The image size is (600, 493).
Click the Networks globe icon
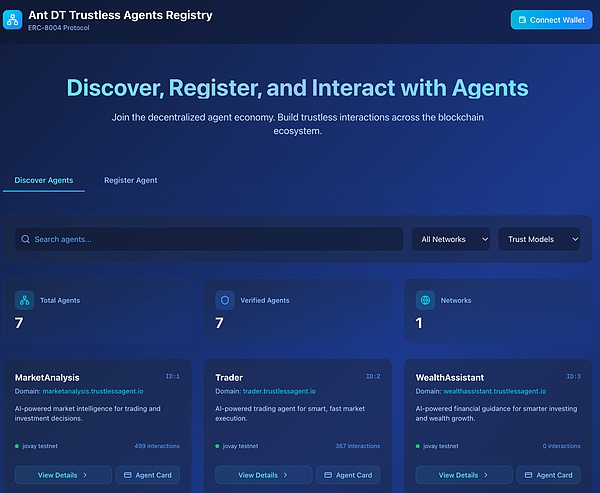pos(425,300)
